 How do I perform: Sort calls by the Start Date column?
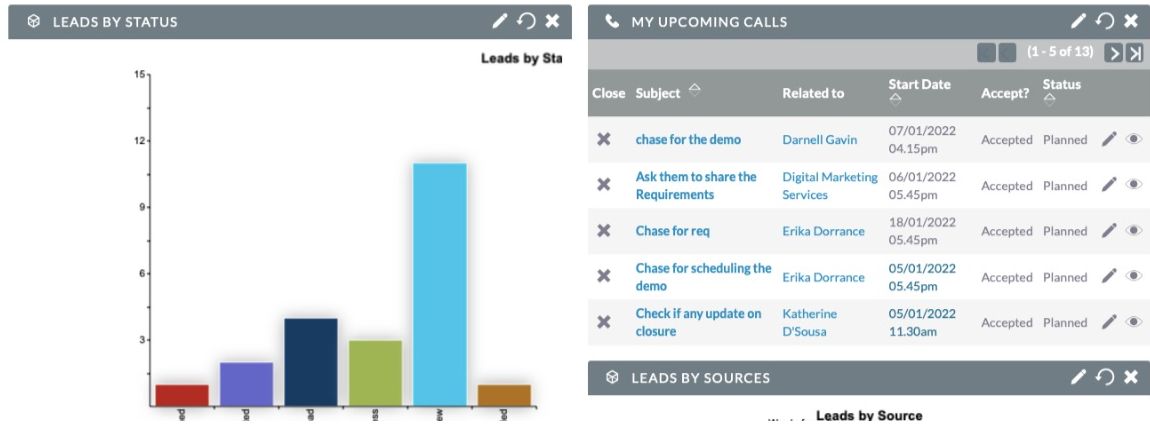click(895, 100)
